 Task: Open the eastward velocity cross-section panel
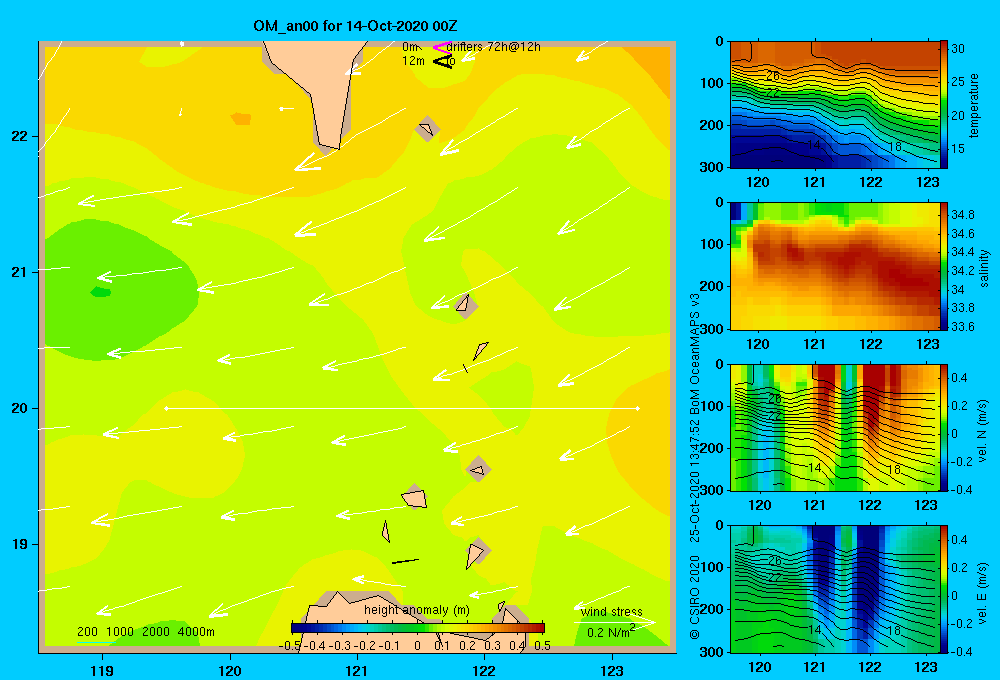[x=834, y=589]
